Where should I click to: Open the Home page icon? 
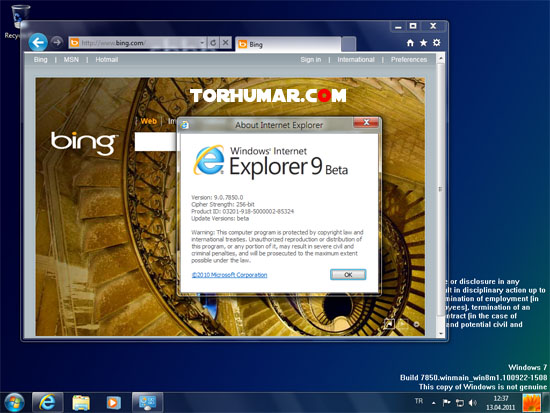[x=410, y=43]
